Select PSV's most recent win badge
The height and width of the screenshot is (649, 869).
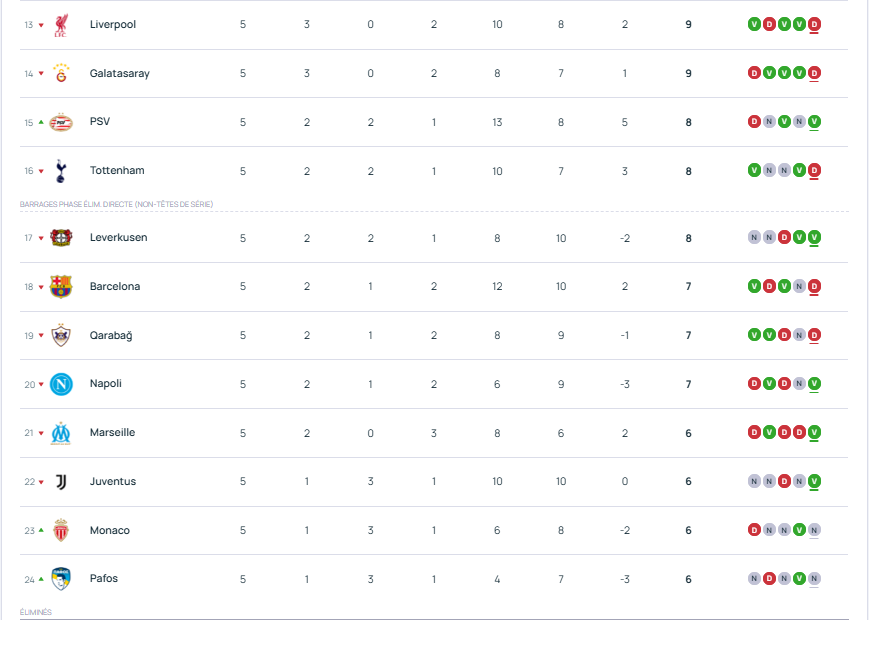(814, 122)
